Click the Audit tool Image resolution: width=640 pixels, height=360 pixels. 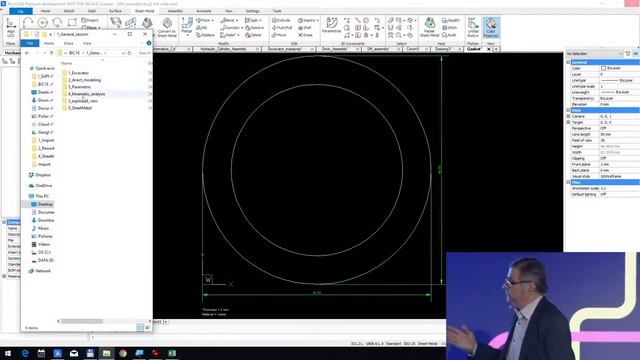point(449,35)
